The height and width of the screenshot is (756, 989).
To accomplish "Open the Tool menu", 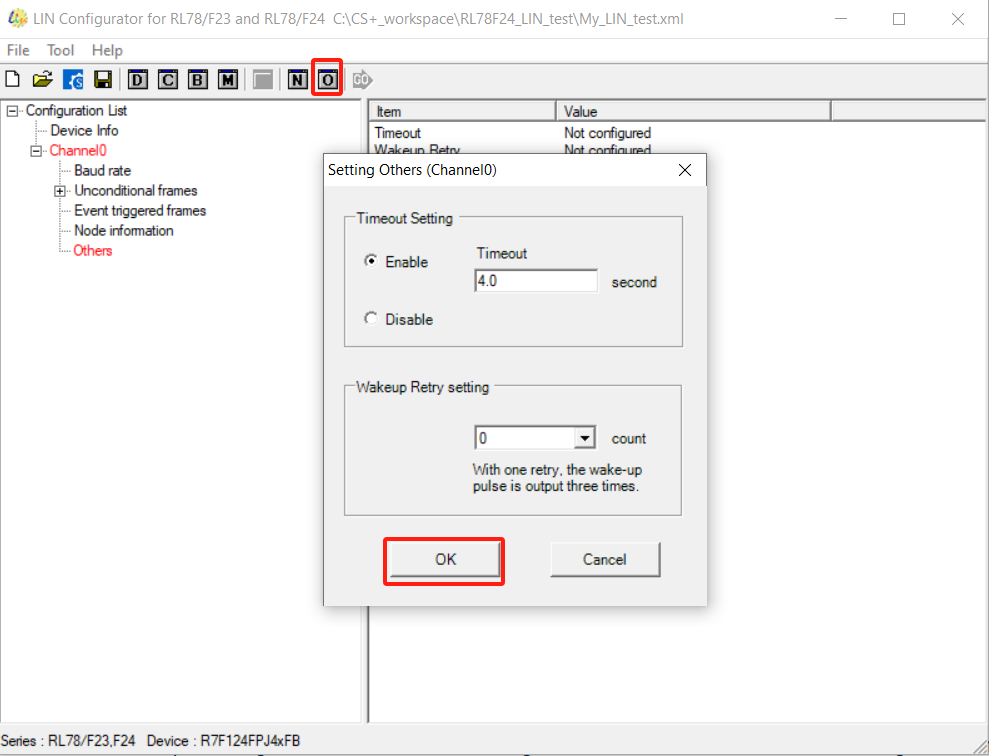I will tap(61, 50).
